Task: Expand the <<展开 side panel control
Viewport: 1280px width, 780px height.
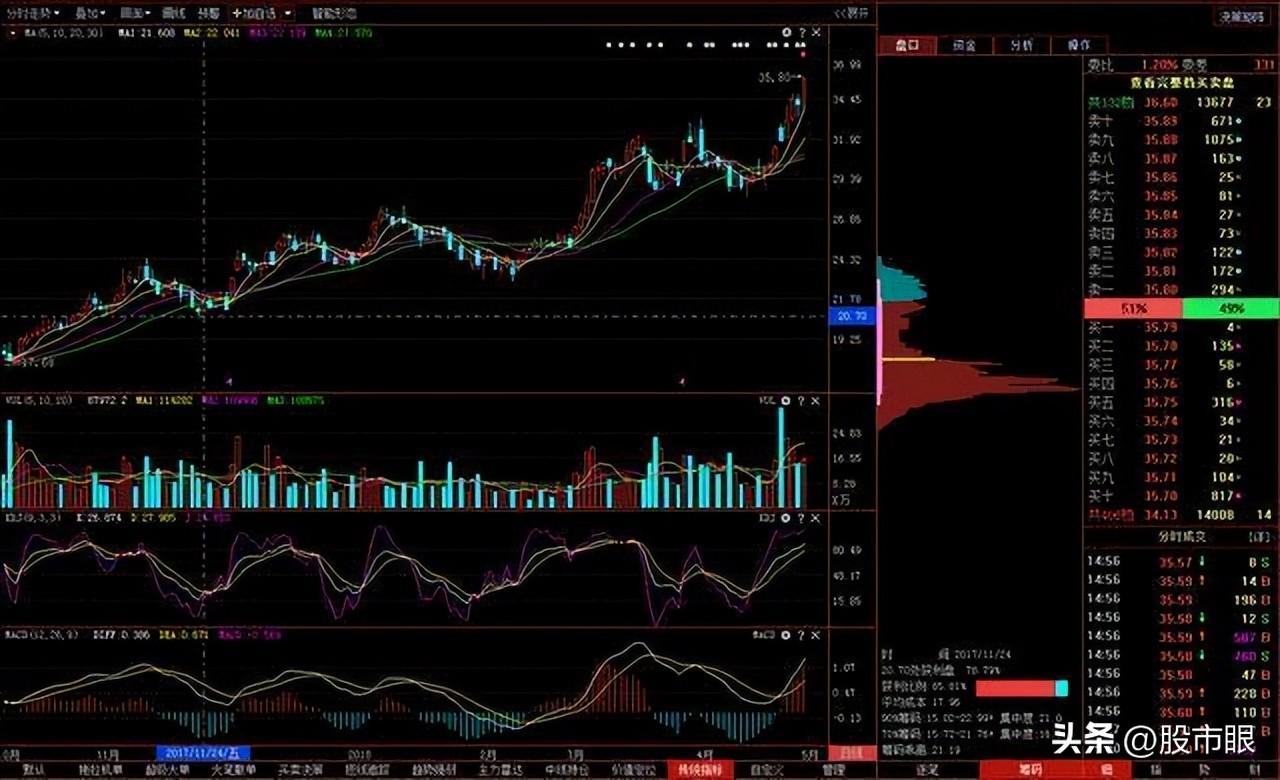Action: click(x=851, y=13)
